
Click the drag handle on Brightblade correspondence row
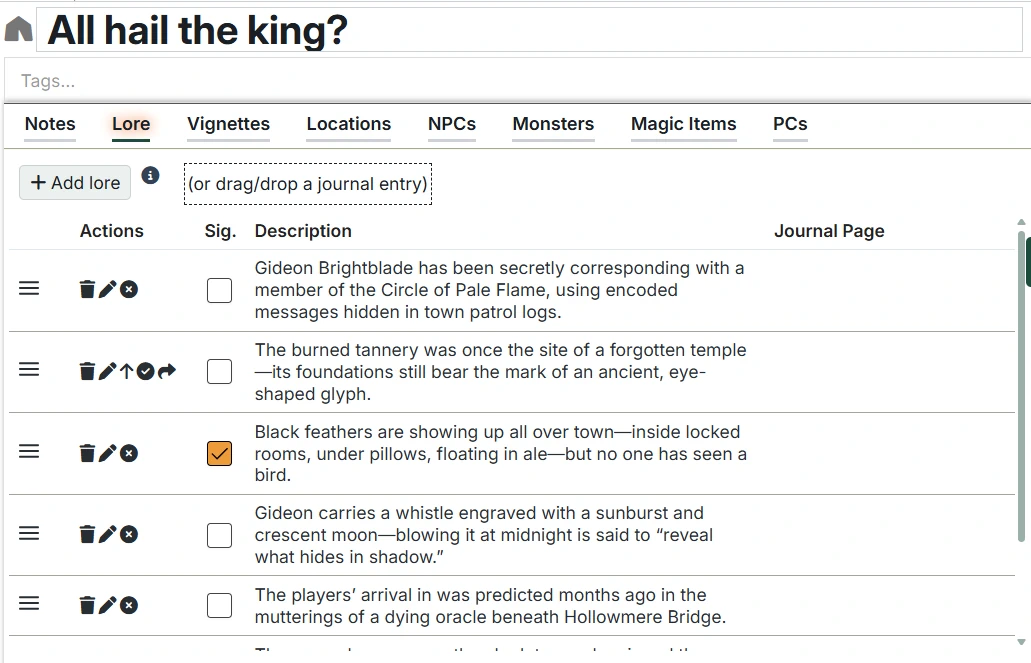pos(30,289)
